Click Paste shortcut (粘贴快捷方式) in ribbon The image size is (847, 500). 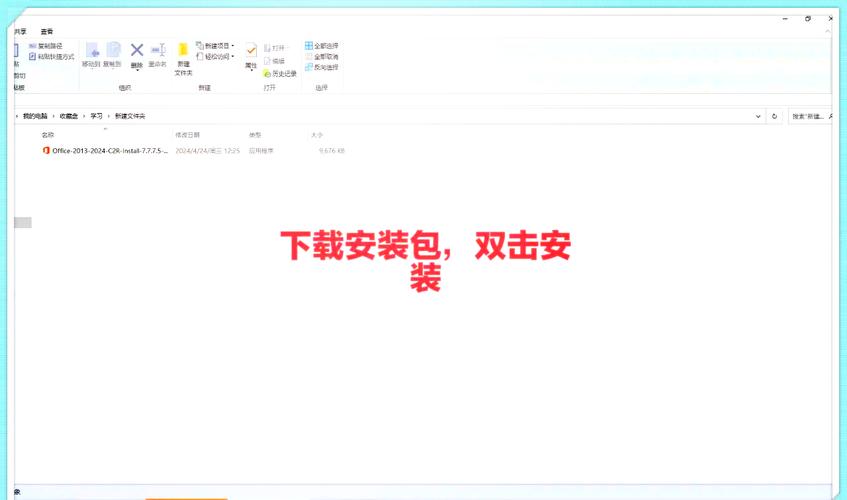tap(51, 57)
